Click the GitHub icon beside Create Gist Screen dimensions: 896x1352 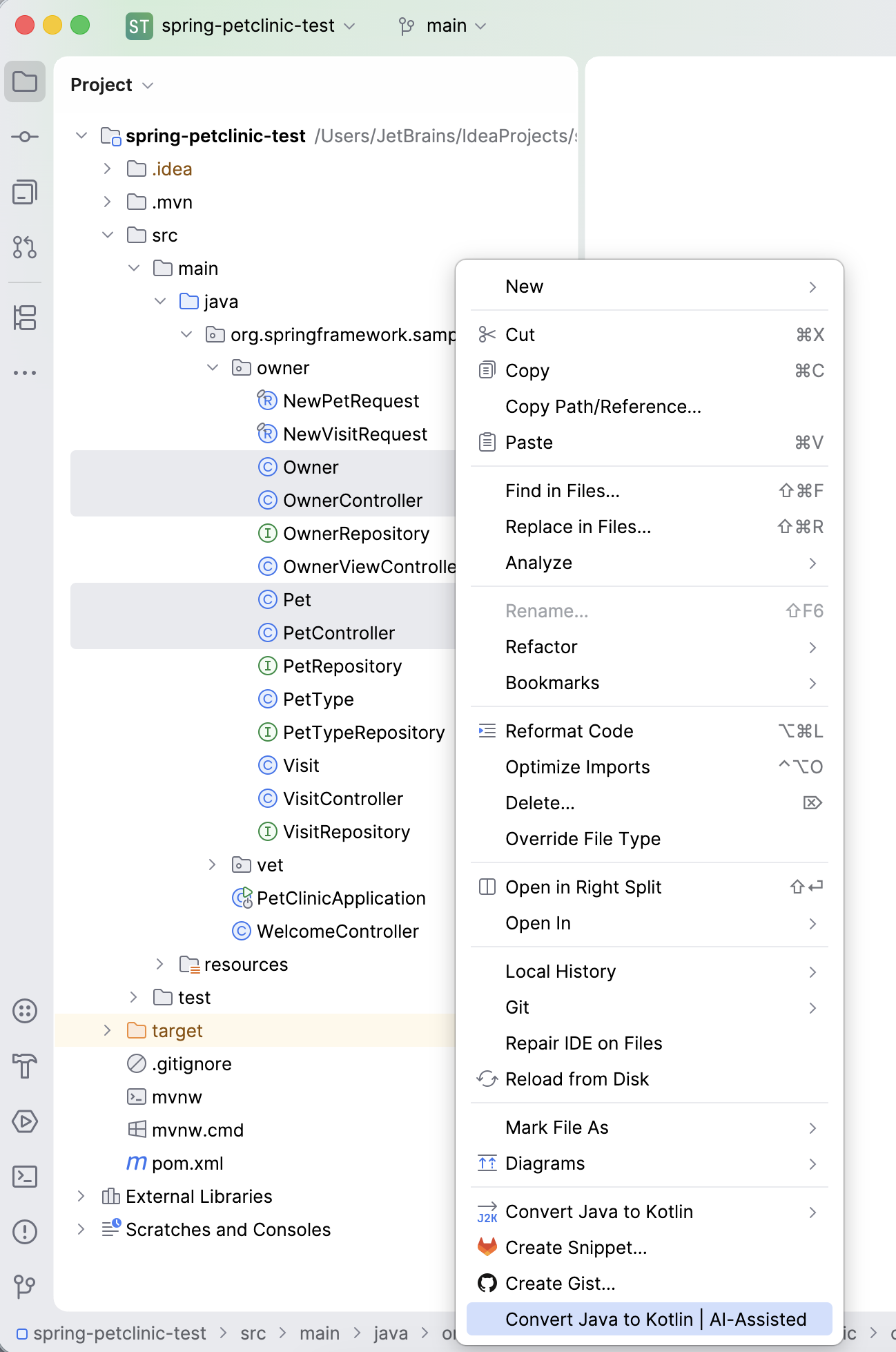coord(487,1283)
